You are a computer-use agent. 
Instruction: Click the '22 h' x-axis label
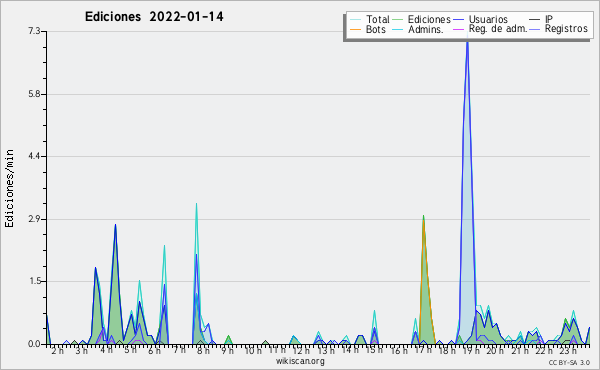coord(544,351)
